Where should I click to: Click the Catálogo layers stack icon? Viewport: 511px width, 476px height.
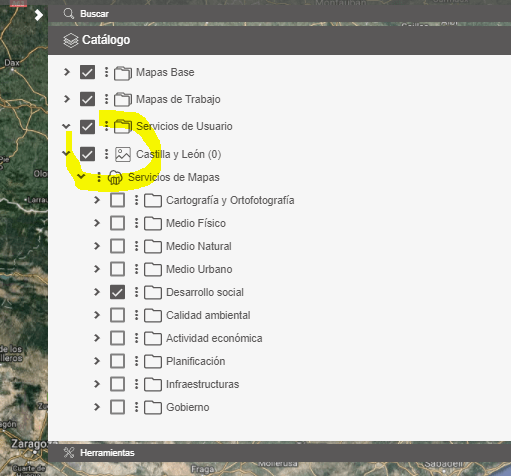click(71, 40)
